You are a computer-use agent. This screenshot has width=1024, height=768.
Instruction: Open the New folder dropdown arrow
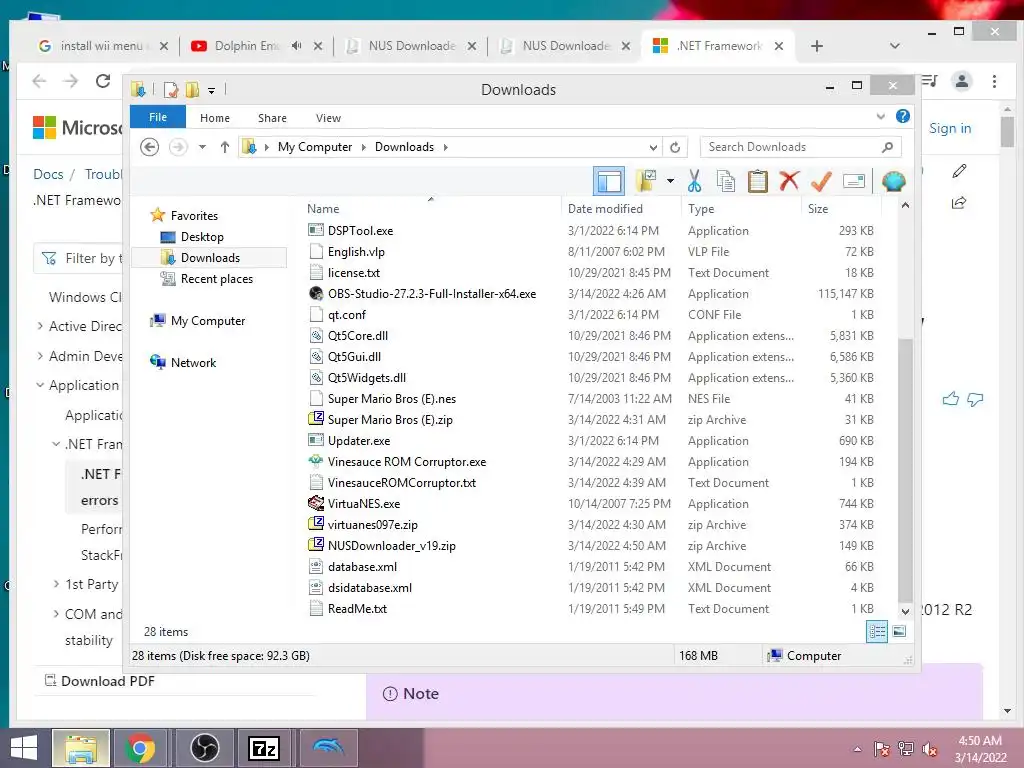pos(670,181)
